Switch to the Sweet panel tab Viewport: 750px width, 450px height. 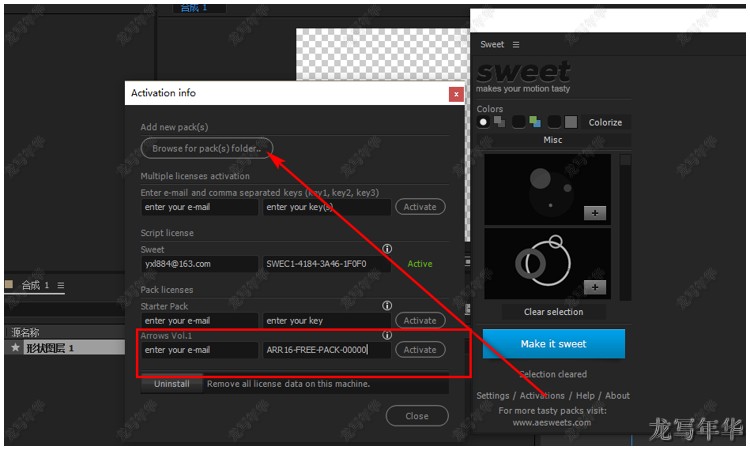click(492, 44)
